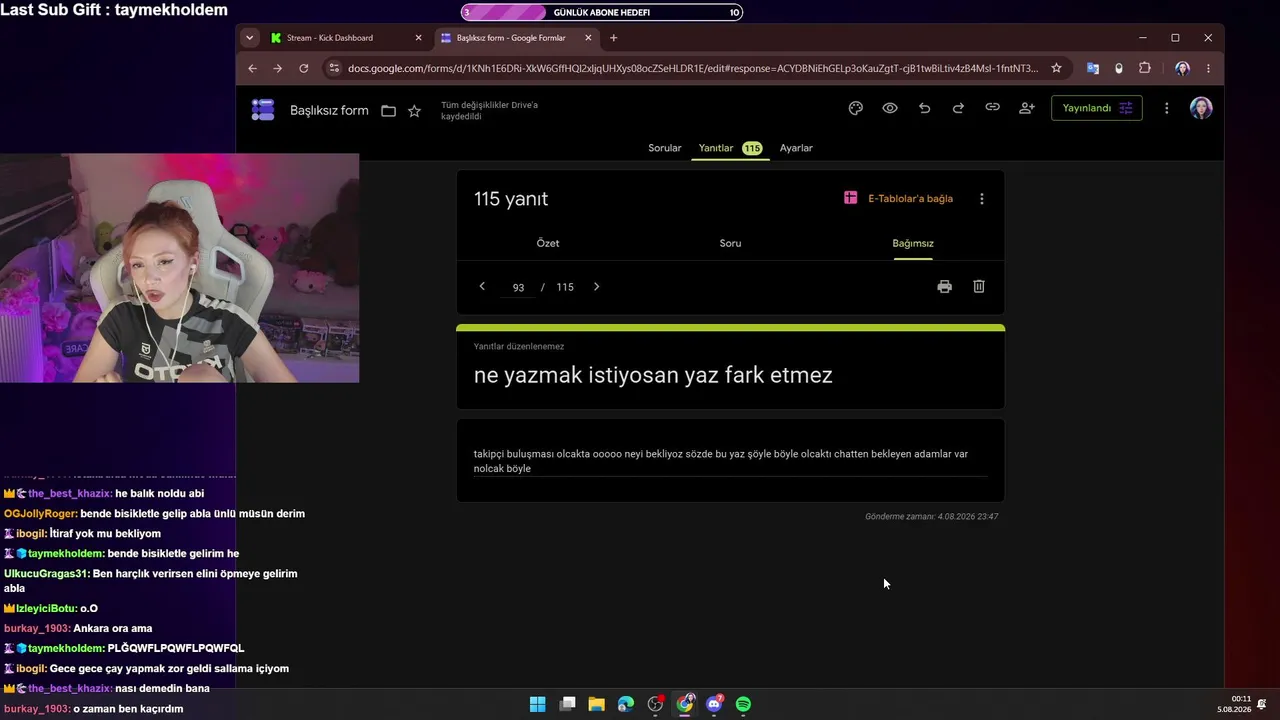The image size is (1280, 720).
Task: Open the form's more options menu
Action: (x=1166, y=108)
